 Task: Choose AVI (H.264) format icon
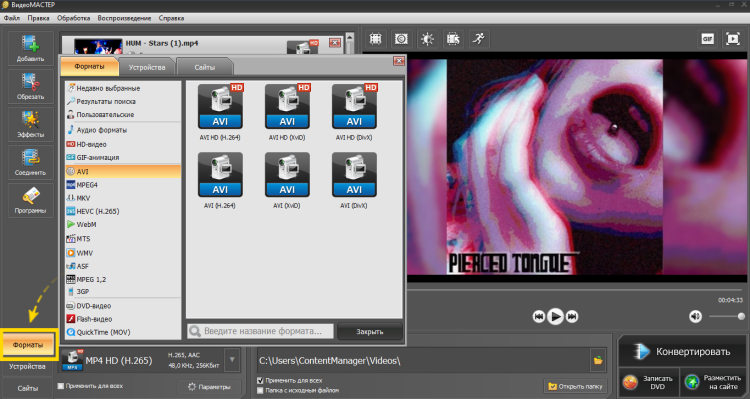click(x=220, y=175)
